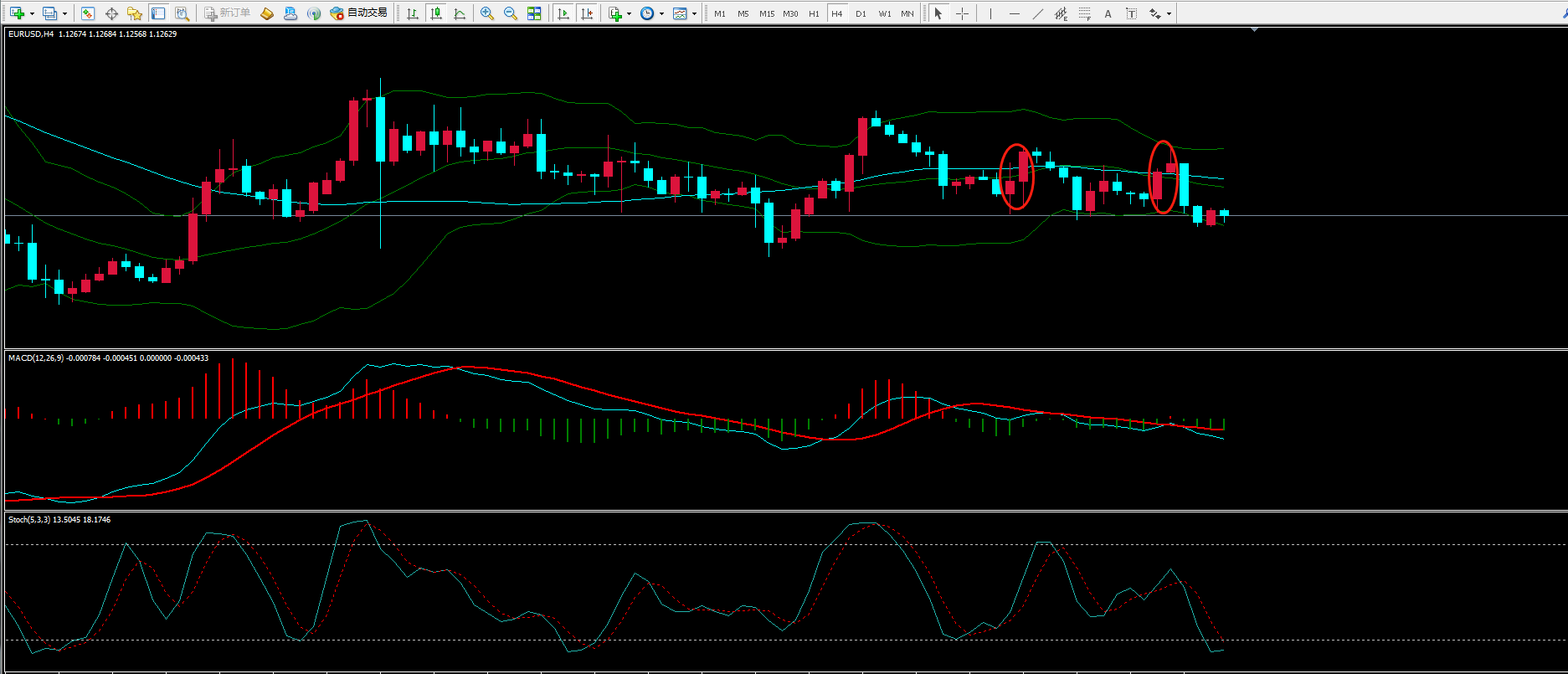Click the chart shift triangle marker above chart

pyautogui.click(x=1254, y=30)
